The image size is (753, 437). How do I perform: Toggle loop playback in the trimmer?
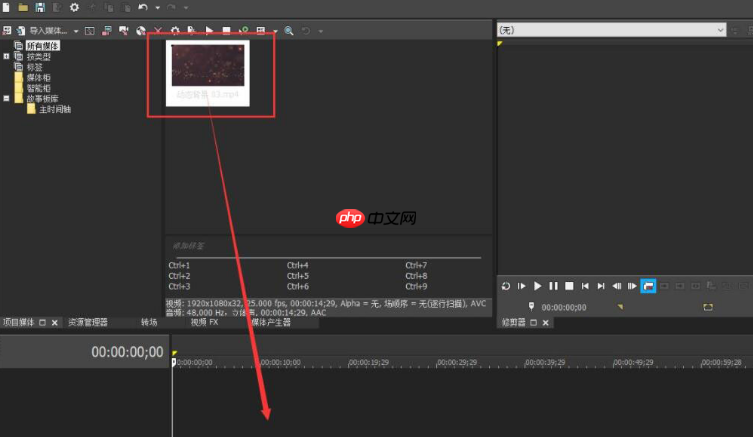506,286
